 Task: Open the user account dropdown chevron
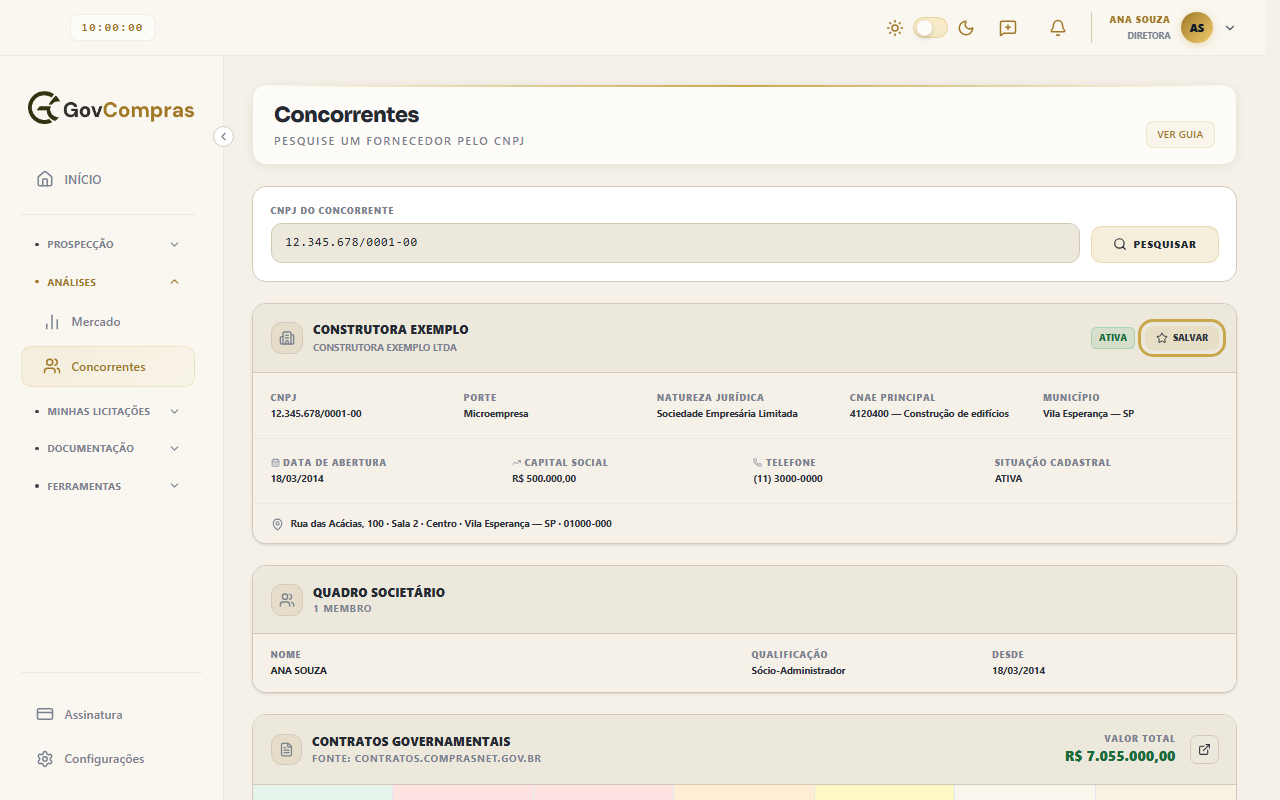(x=1230, y=28)
